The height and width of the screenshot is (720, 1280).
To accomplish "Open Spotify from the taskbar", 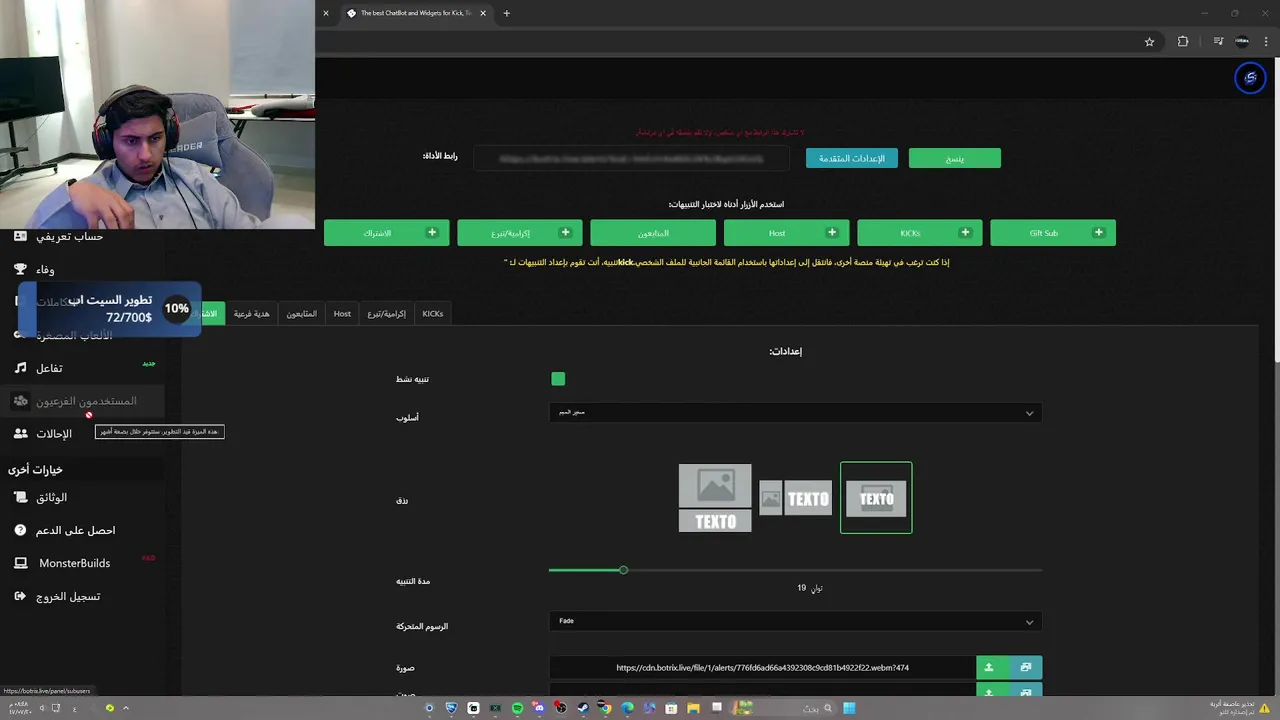I will coord(517,708).
